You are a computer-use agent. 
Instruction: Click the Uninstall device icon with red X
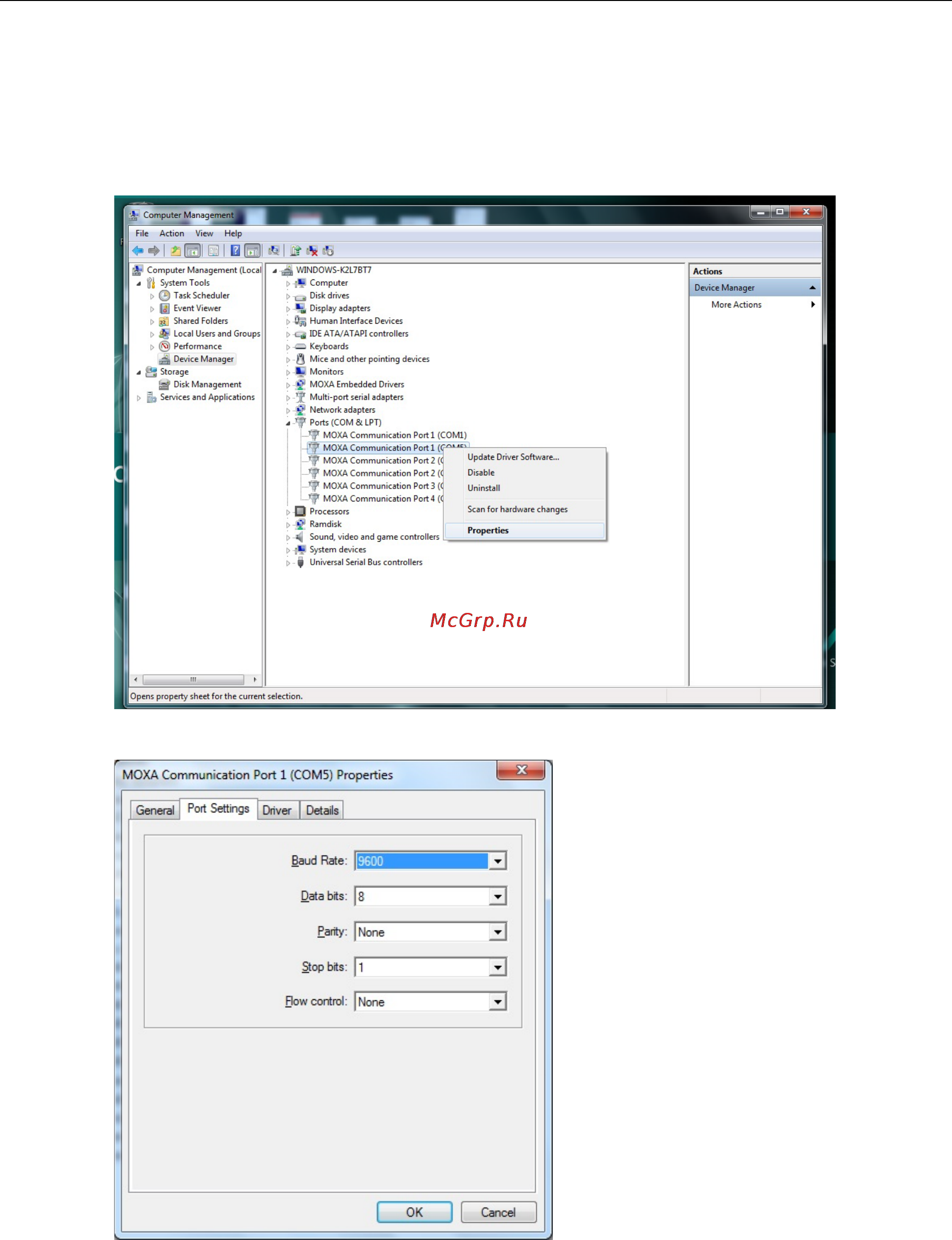tap(312, 250)
